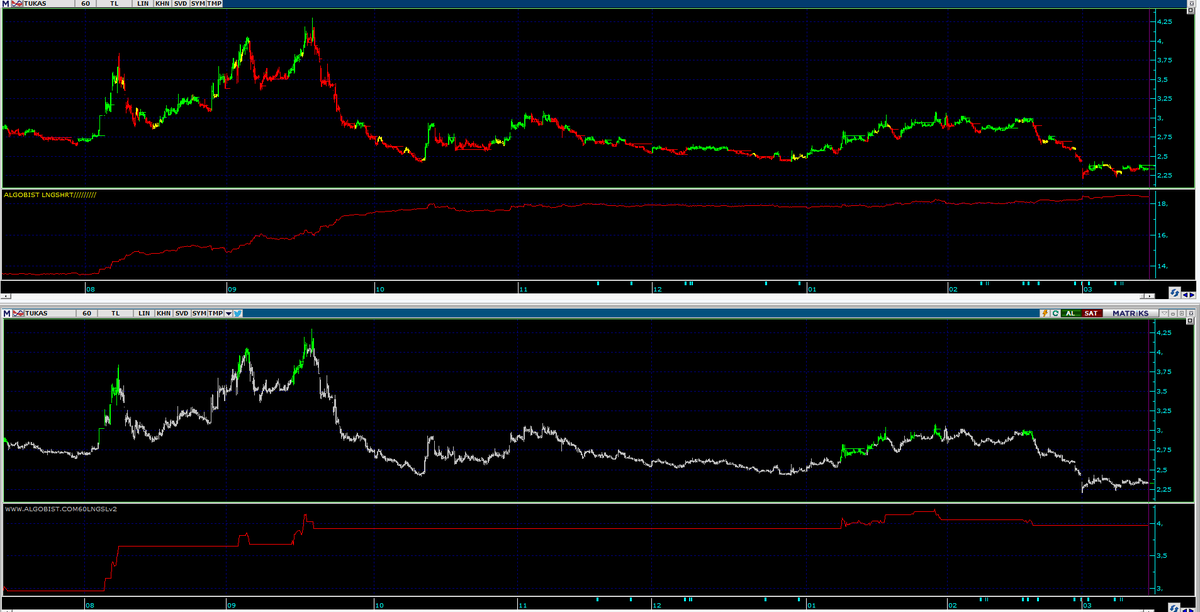The height and width of the screenshot is (612, 1200).
Task: Open the TL currency selector in the lower chart
Action: coord(115,313)
